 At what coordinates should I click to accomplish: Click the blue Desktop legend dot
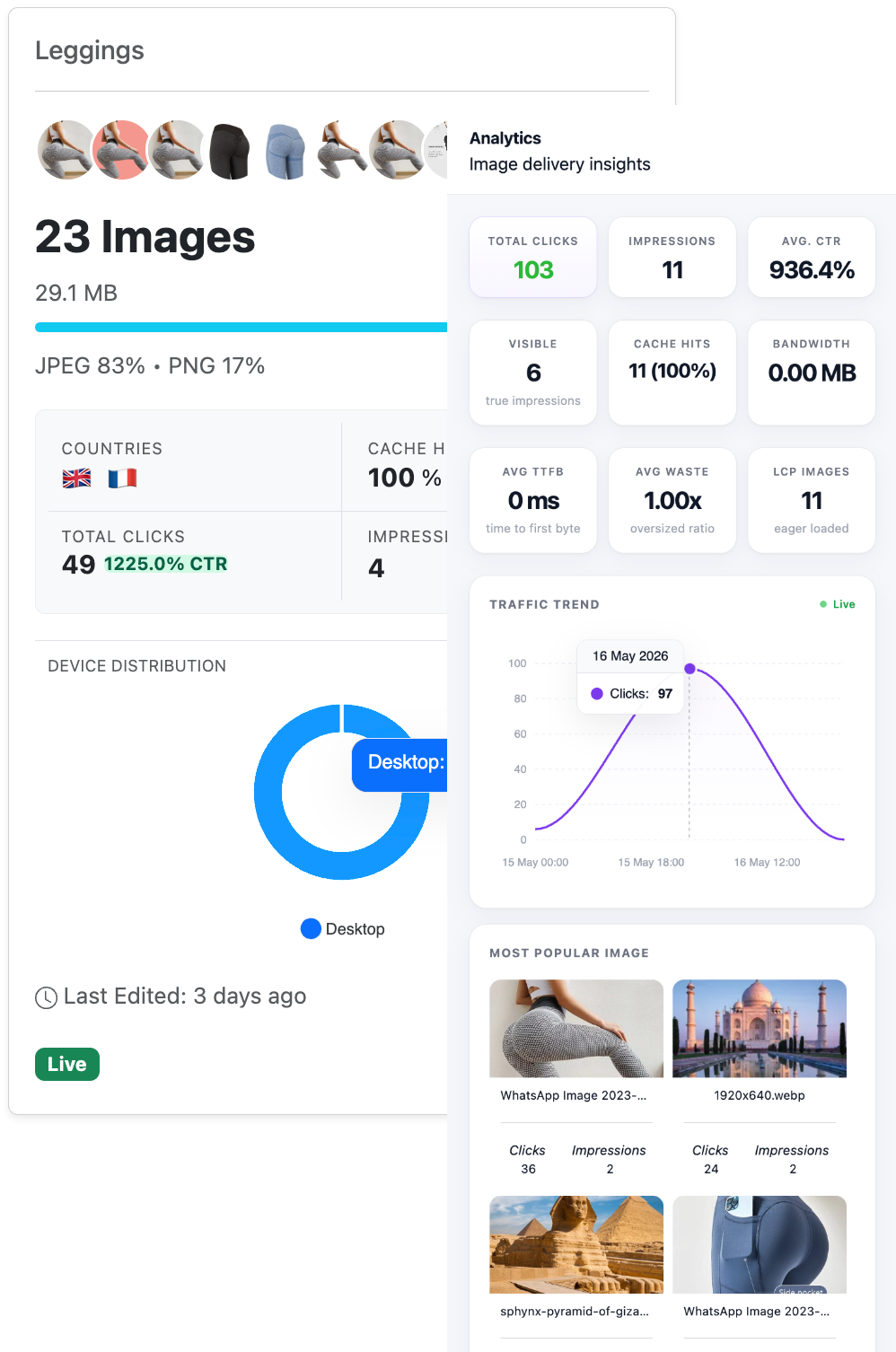(x=311, y=928)
